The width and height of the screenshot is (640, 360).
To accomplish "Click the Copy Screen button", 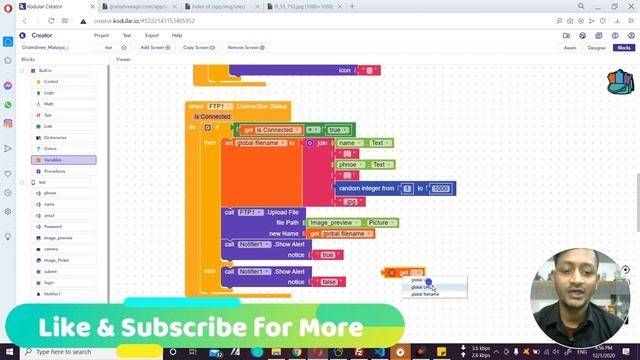I will click(x=199, y=48).
